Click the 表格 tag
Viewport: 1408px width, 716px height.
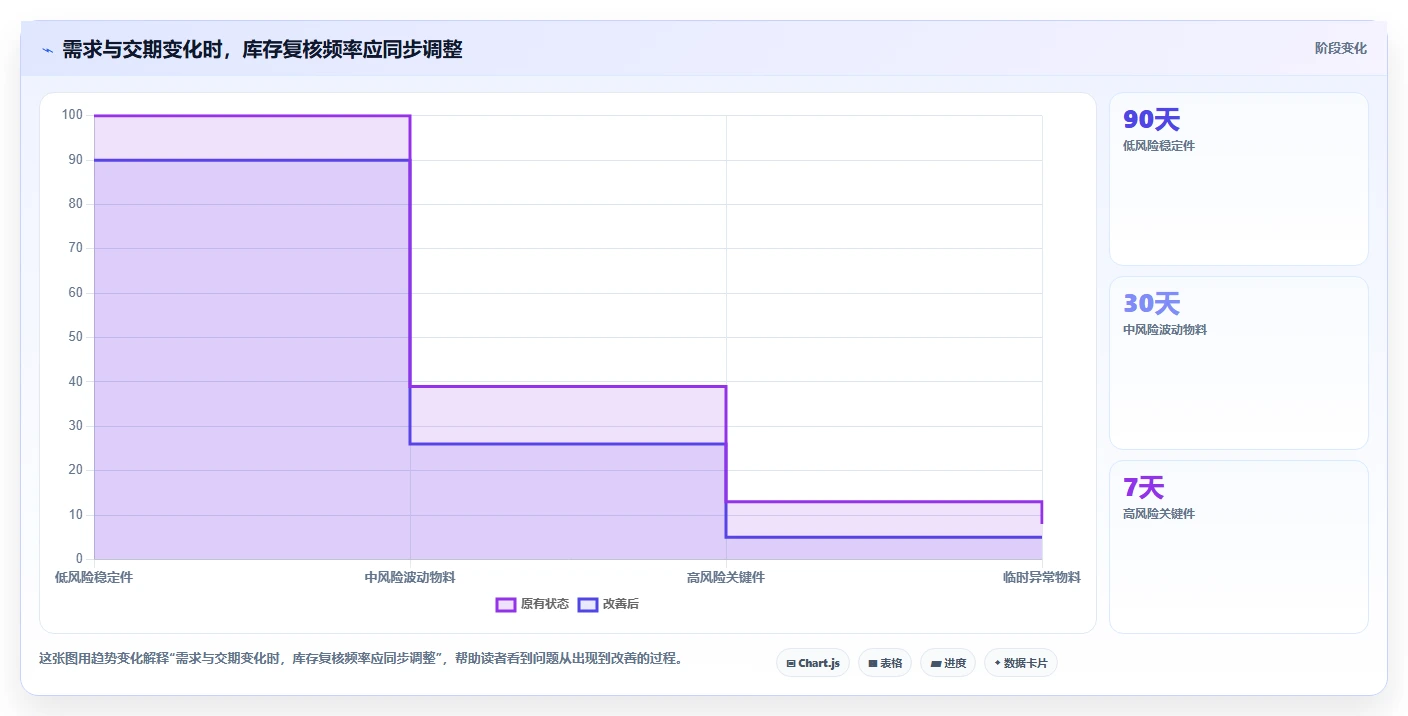coord(885,663)
